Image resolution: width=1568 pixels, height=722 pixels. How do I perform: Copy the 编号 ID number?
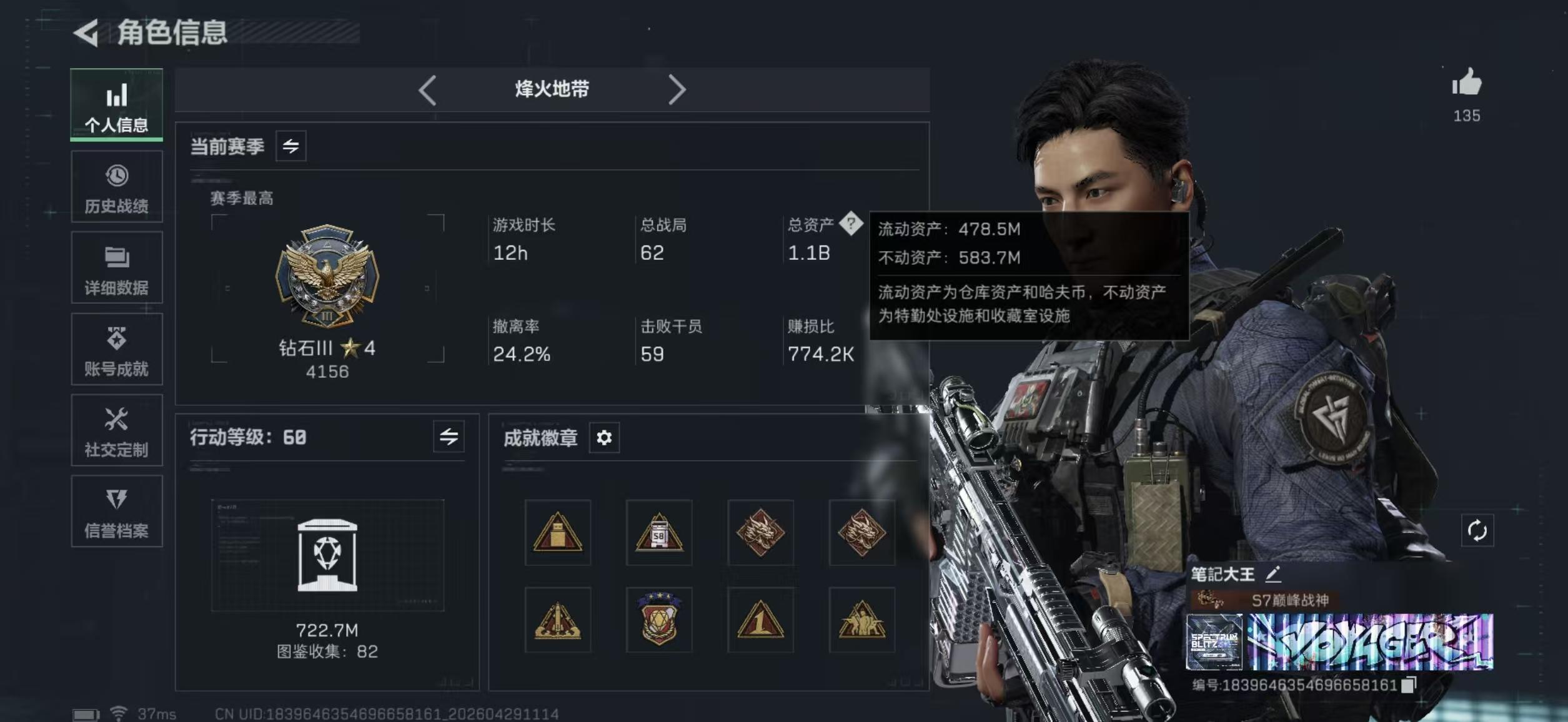pos(1408,685)
